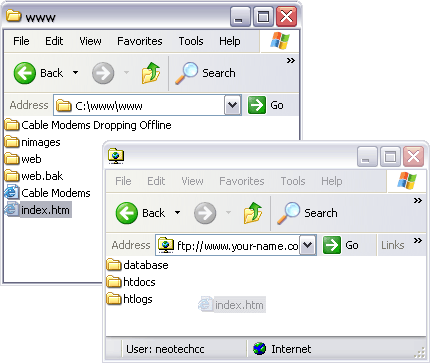Select the database folder on FTP
The height and width of the screenshot is (363, 430).
coord(138,265)
